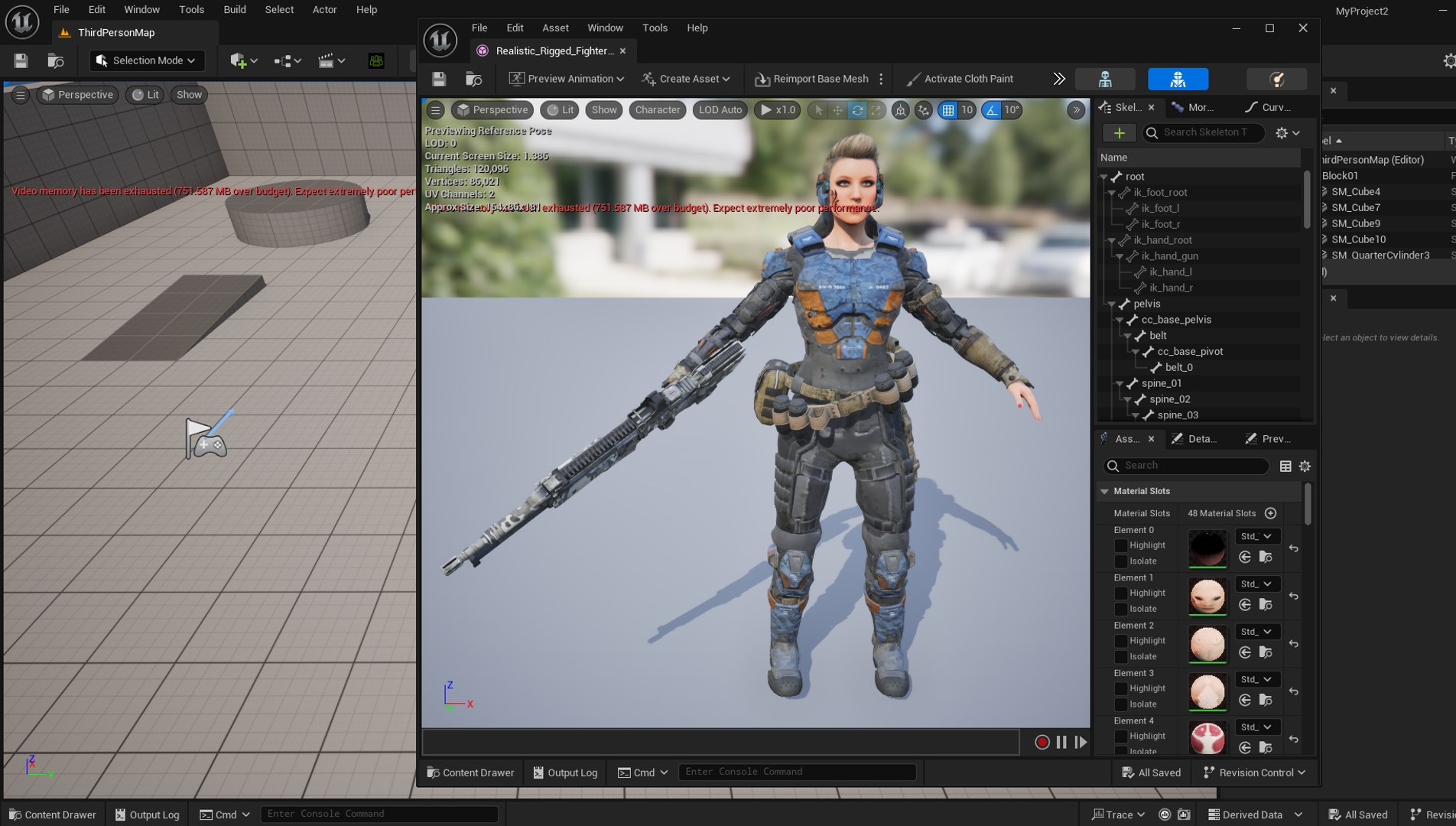Enable Isolate for Element 2
Image resolution: width=1456 pixels, height=826 pixels.
click(x=1120, y=657)
